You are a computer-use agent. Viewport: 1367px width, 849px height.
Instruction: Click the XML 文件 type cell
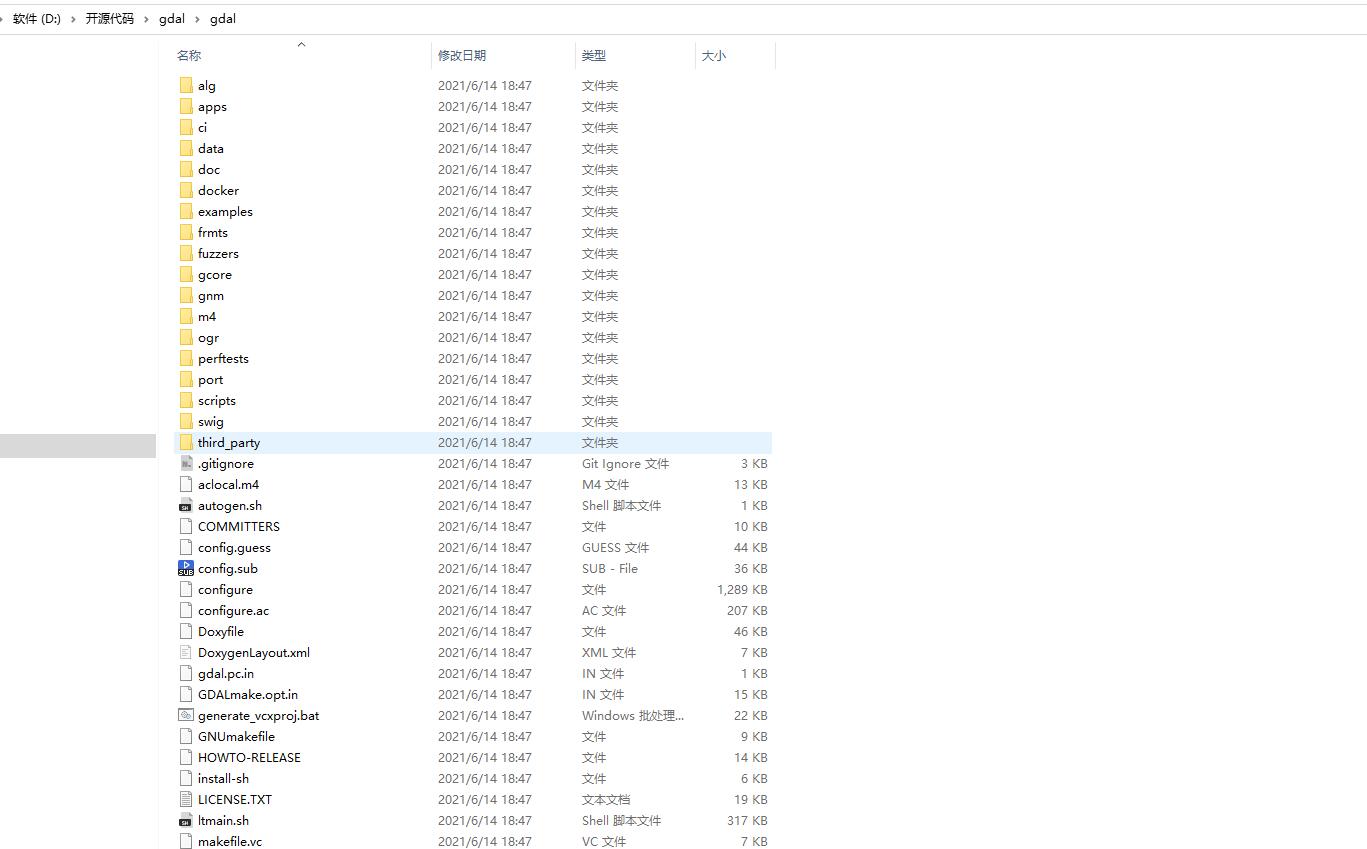609,652
